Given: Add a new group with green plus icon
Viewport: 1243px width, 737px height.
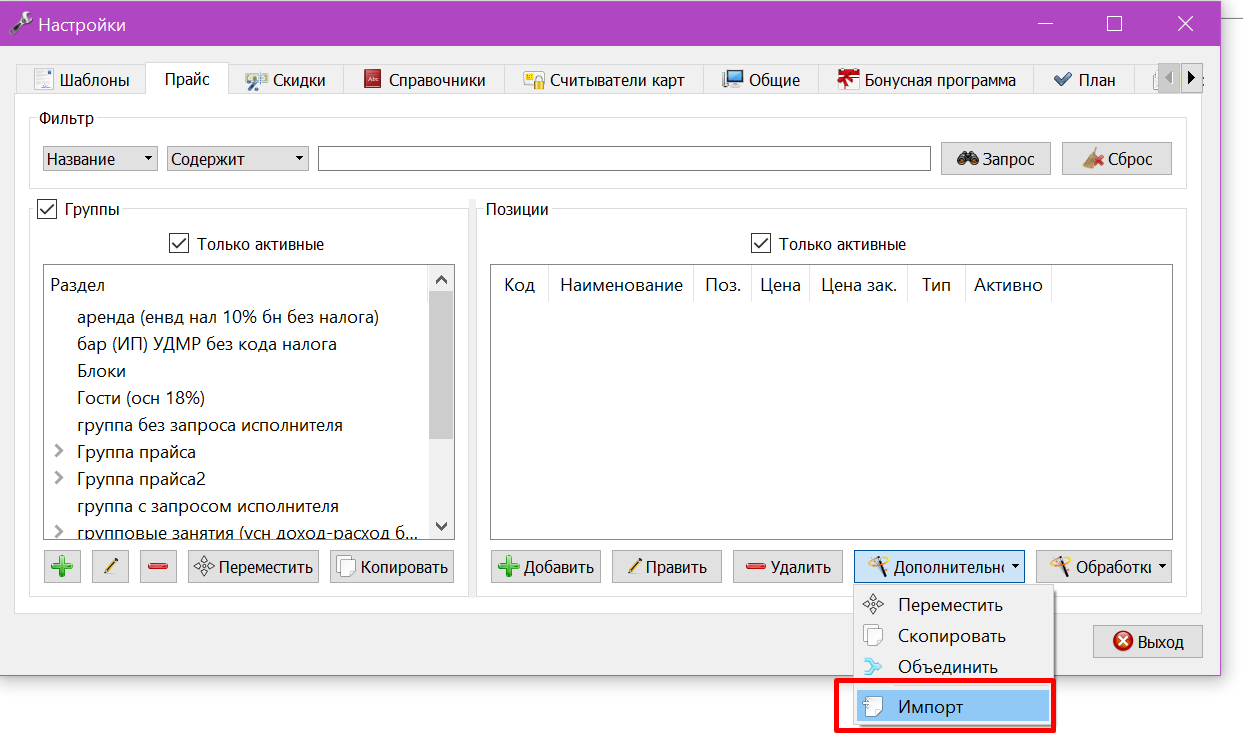Looking at the screenshot, I should point(62,567).
